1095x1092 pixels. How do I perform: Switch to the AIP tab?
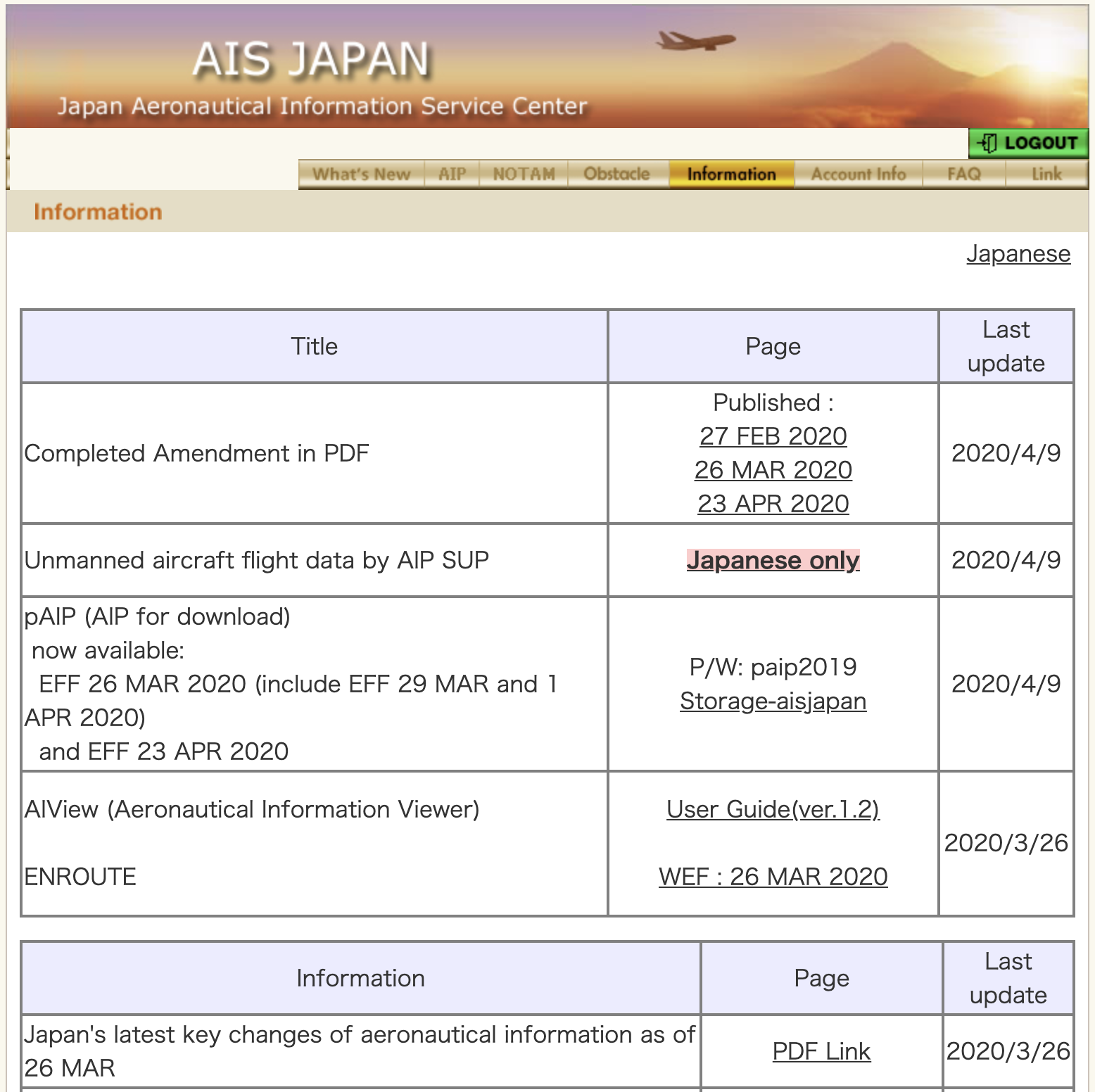click(x=452, y=174)
